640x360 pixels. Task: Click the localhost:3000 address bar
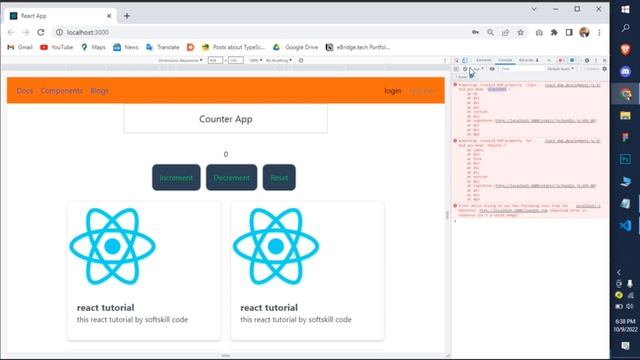(261, 32)
